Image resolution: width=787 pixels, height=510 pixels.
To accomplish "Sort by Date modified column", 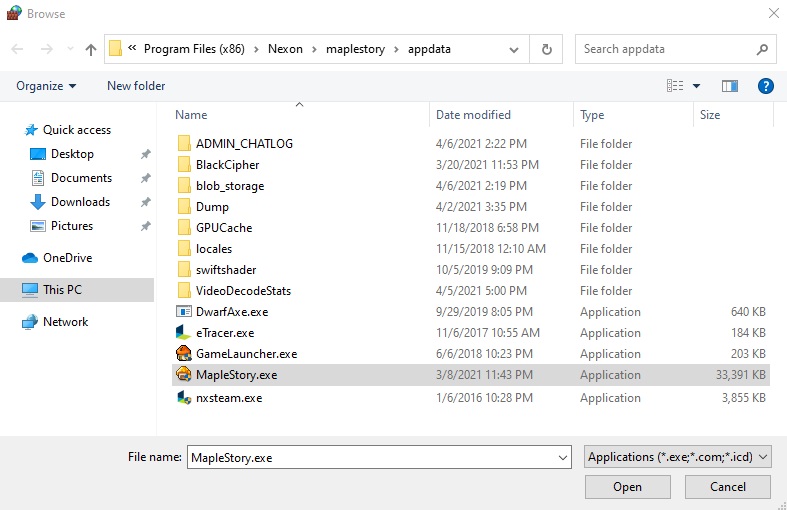I will click(473, 115).
